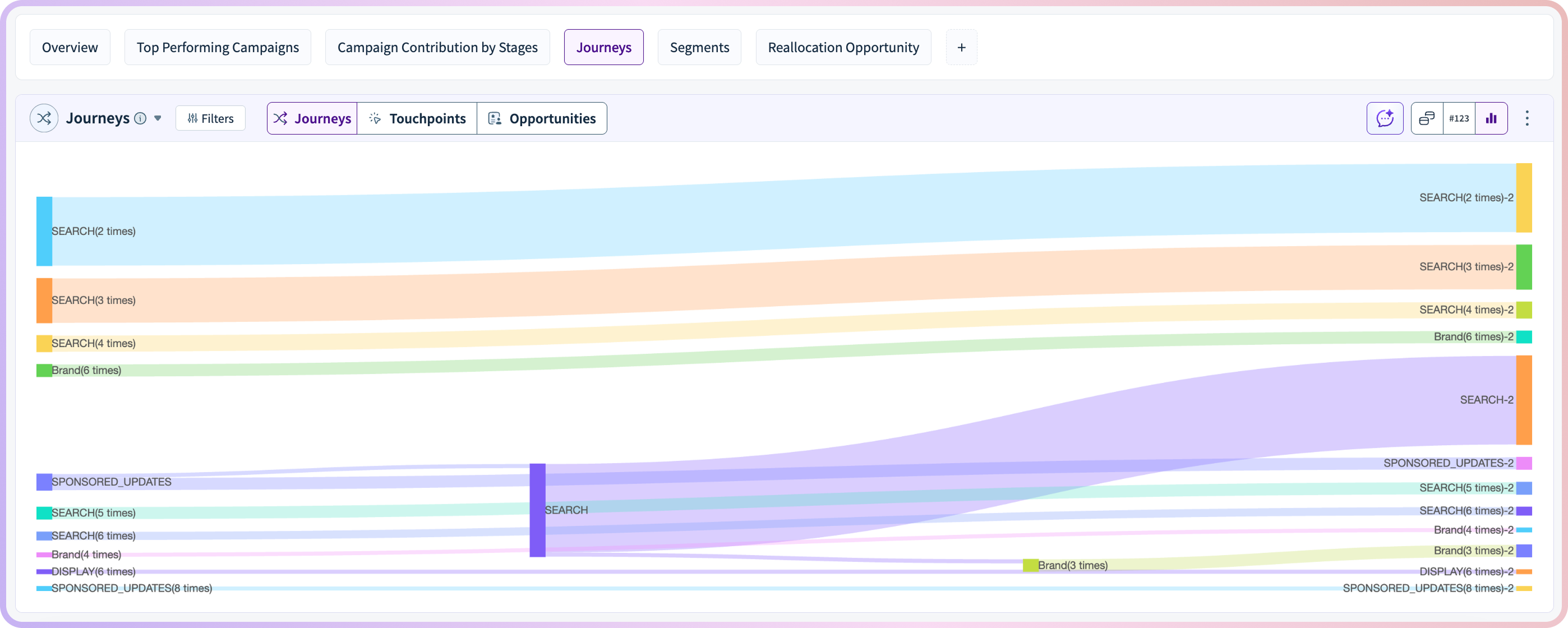Screen dimensions: 1568x628
Task: Open Top Performing Campaigns tab
Action: pyautogui.click(x=217, y=48)
